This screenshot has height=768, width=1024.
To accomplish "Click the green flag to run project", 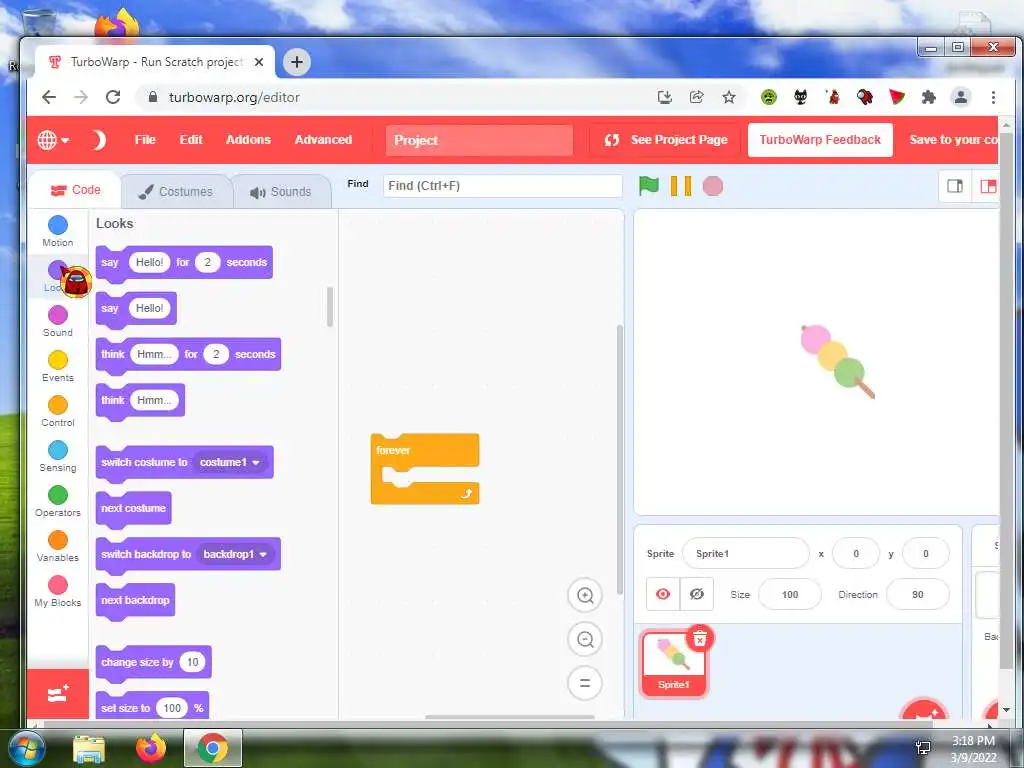I will point(648,186).
